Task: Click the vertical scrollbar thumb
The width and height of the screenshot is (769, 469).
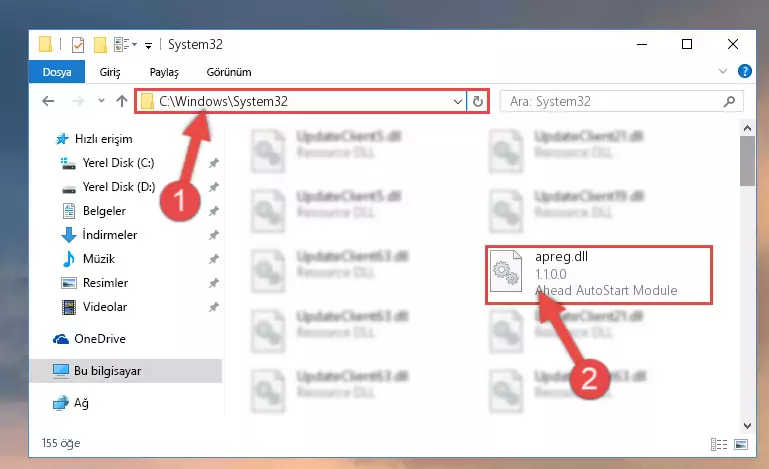Action: (747, 161)
